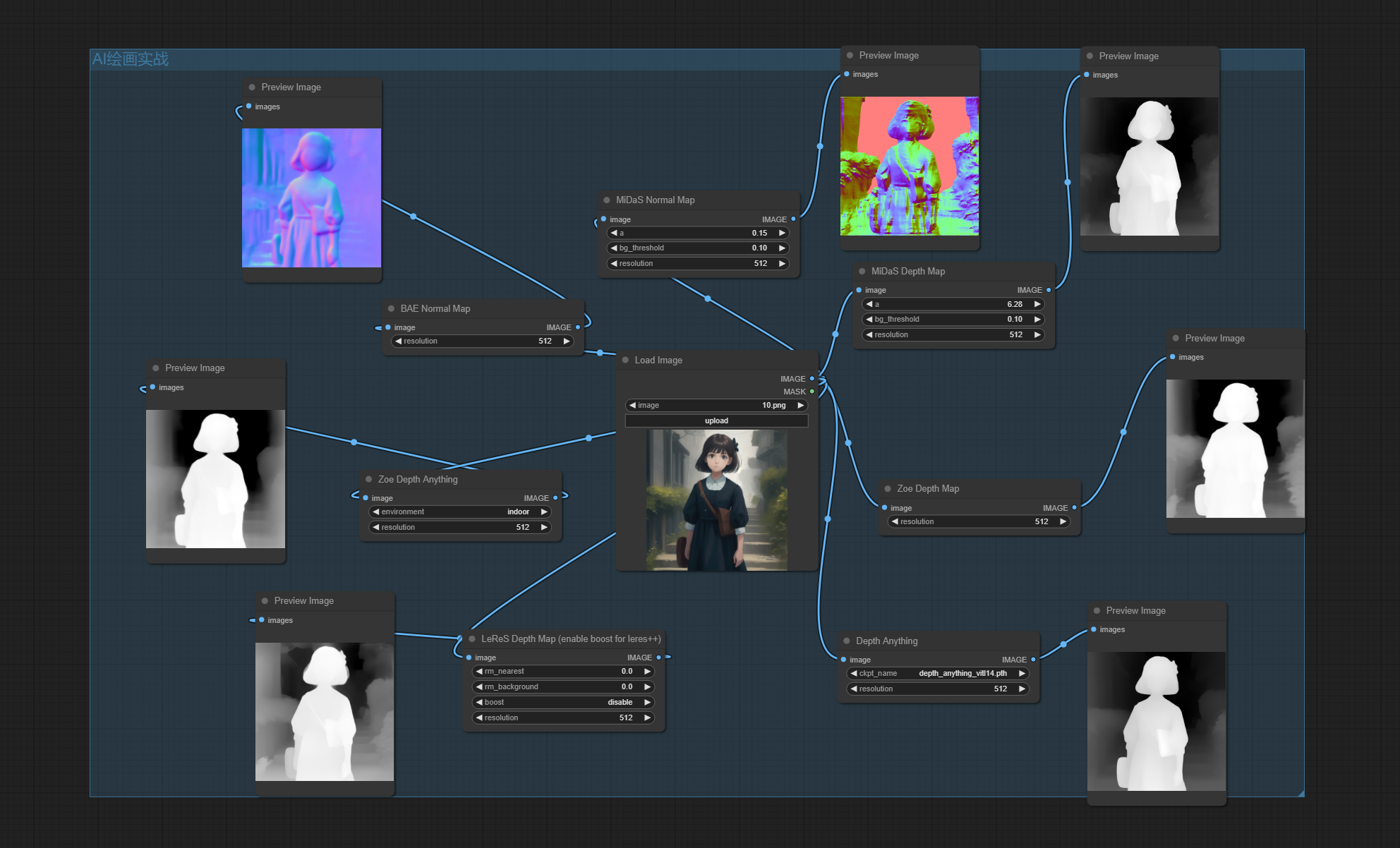Image resolution: width=1400 pixels, height=848 pixels.
Task: Toggle the boost disable option in LeReS
Action: pos(563,703)
